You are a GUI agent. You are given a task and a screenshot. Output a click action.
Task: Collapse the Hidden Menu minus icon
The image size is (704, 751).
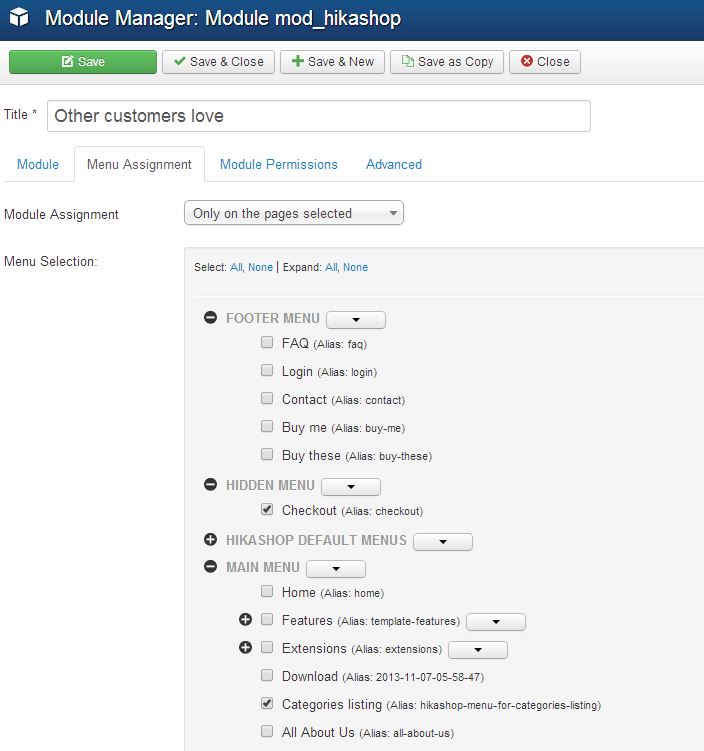[x=211, y=485]
